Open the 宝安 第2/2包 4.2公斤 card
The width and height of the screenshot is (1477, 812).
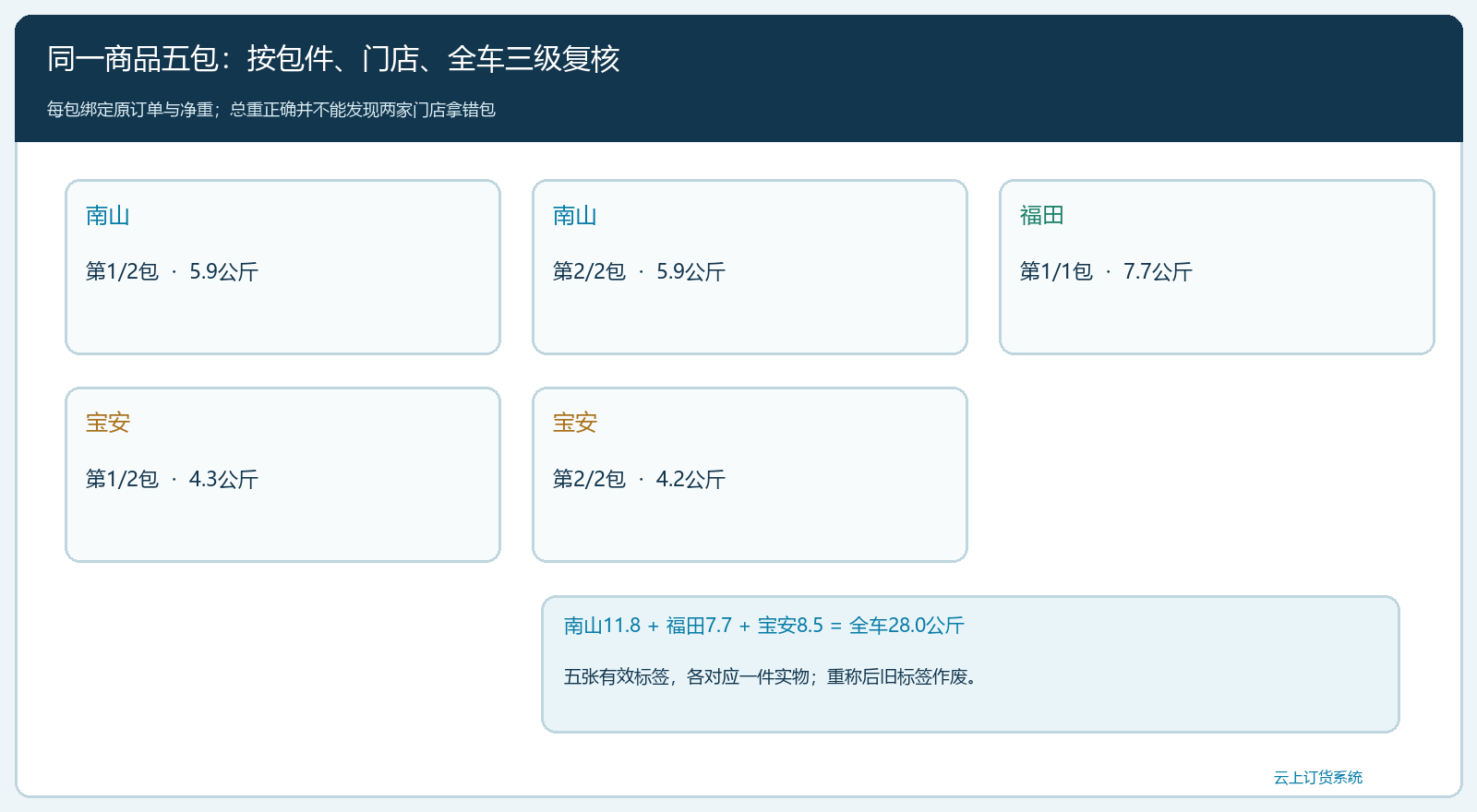click(x=750, y=474)
